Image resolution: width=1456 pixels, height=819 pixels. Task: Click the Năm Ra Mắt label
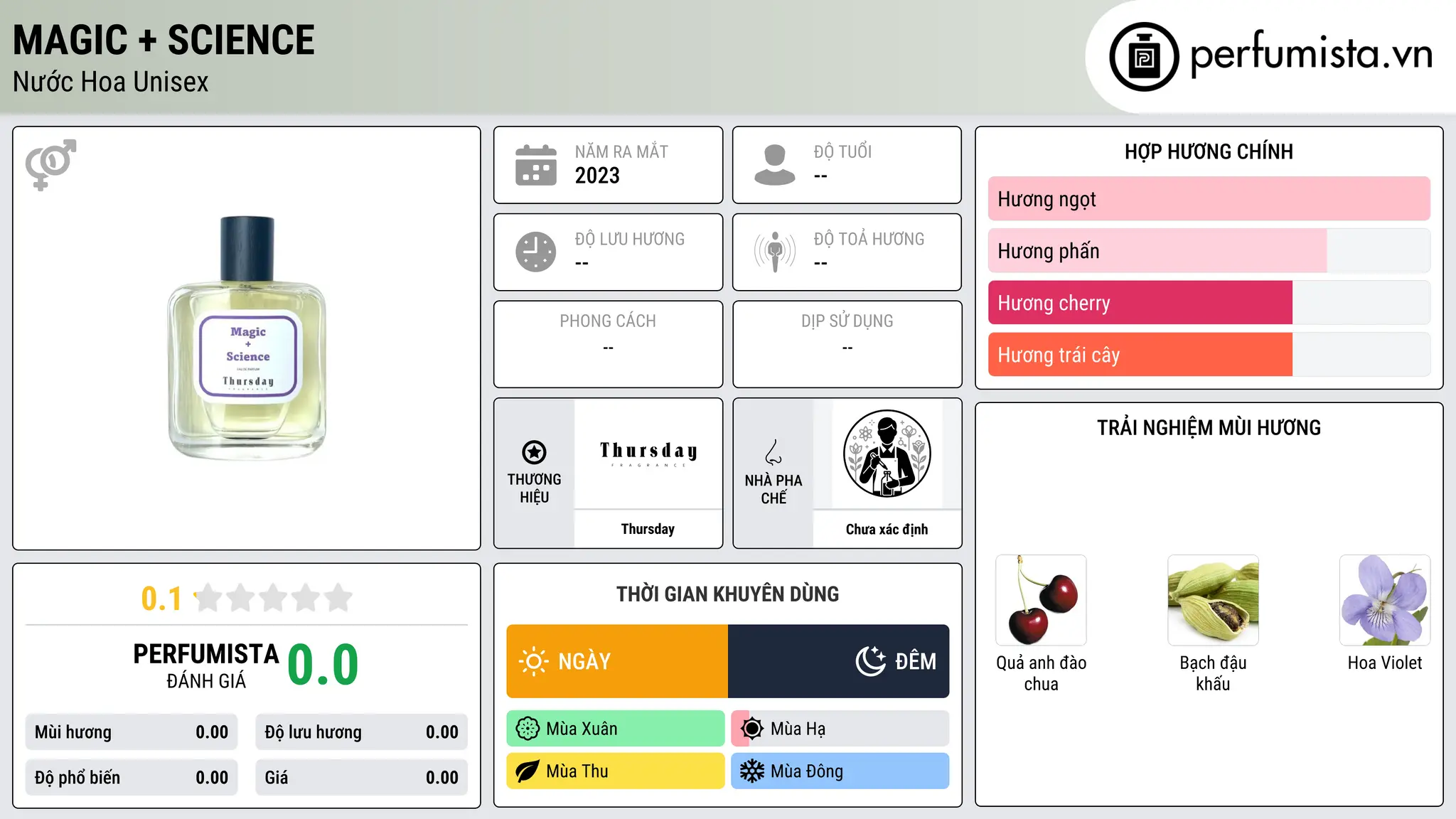(x=621, y=151)
